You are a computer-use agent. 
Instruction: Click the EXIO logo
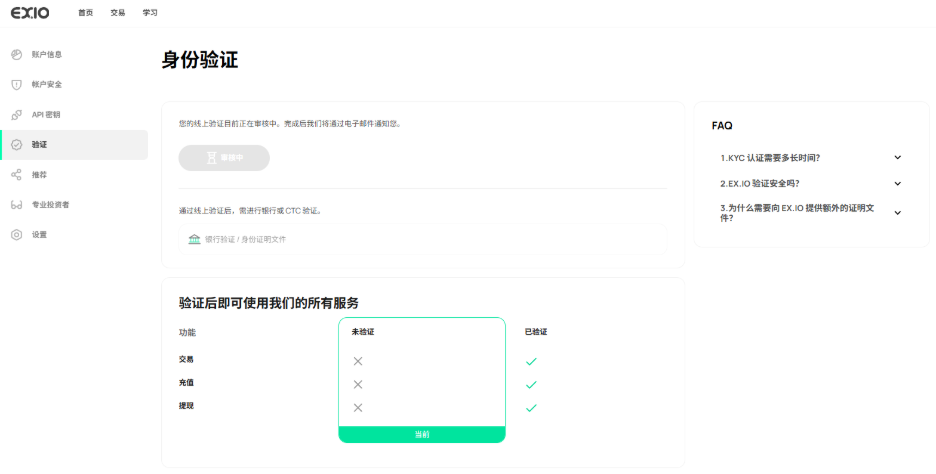(x=29, y=13)
